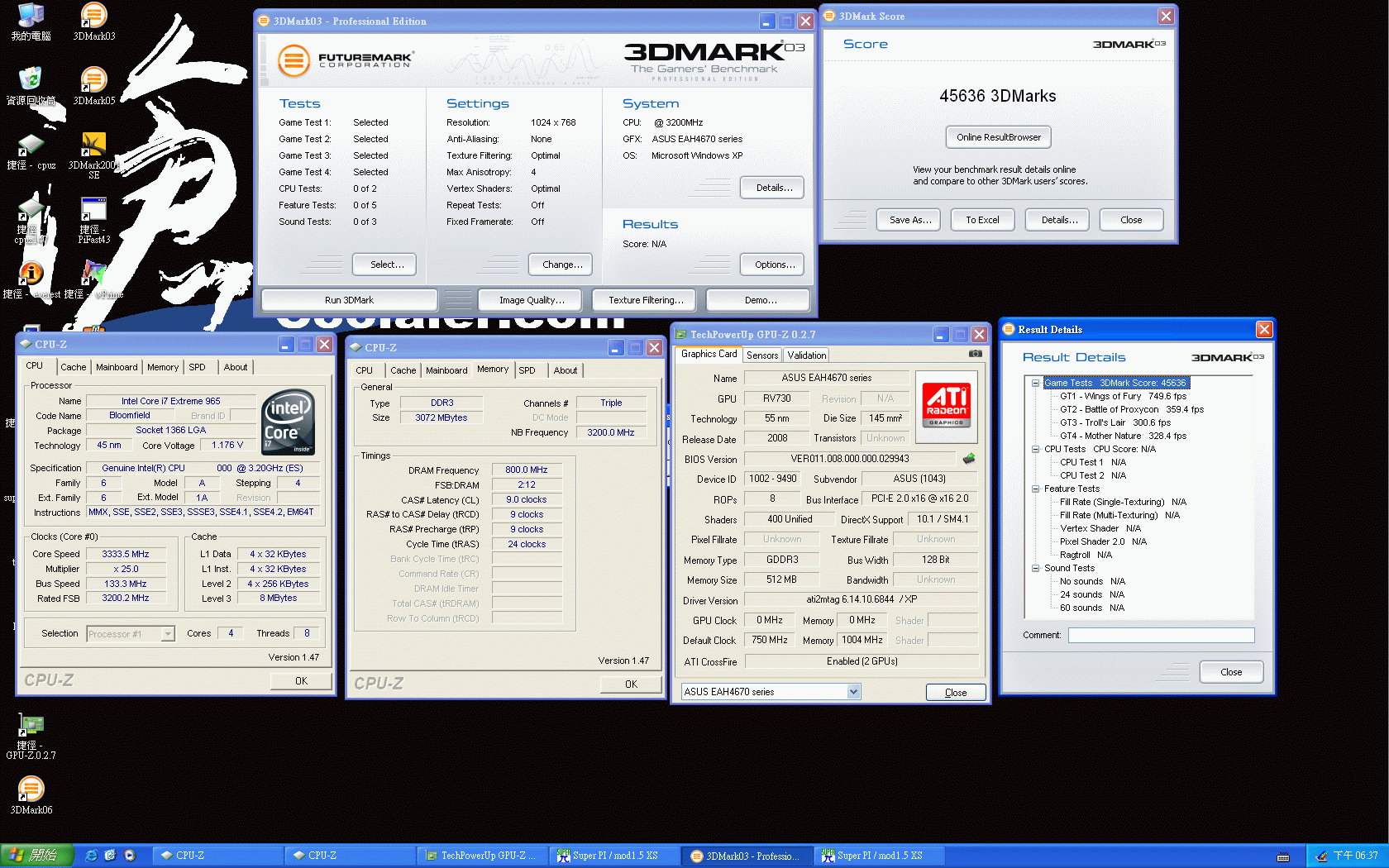Screen dimensions: 1389x868
Task: Collapse the Sound Tests tree node
Action: click(1035, 568)
